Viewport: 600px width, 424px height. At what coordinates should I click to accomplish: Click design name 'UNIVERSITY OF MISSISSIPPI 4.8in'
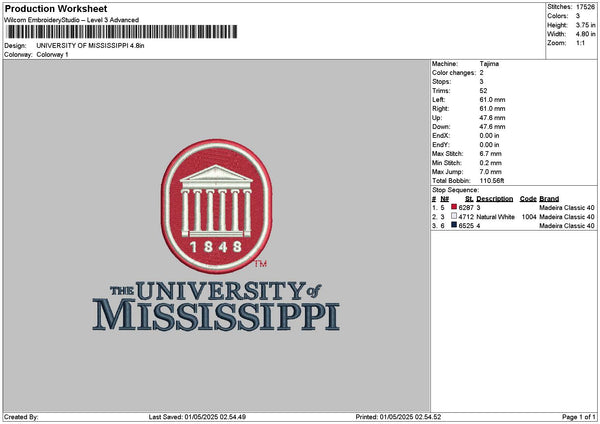point(90,46)
